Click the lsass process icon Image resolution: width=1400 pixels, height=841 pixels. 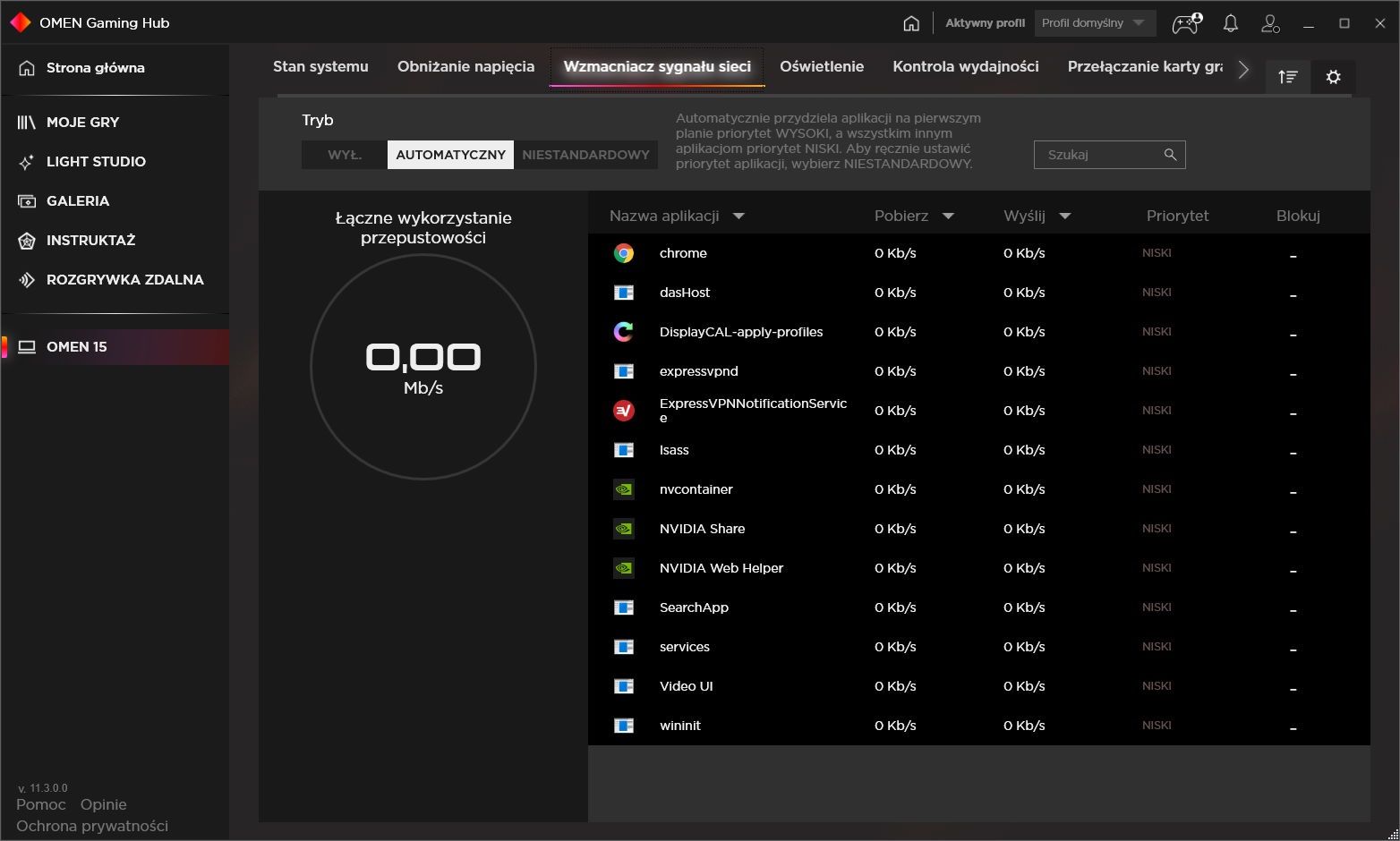click(x=624, y=450)
